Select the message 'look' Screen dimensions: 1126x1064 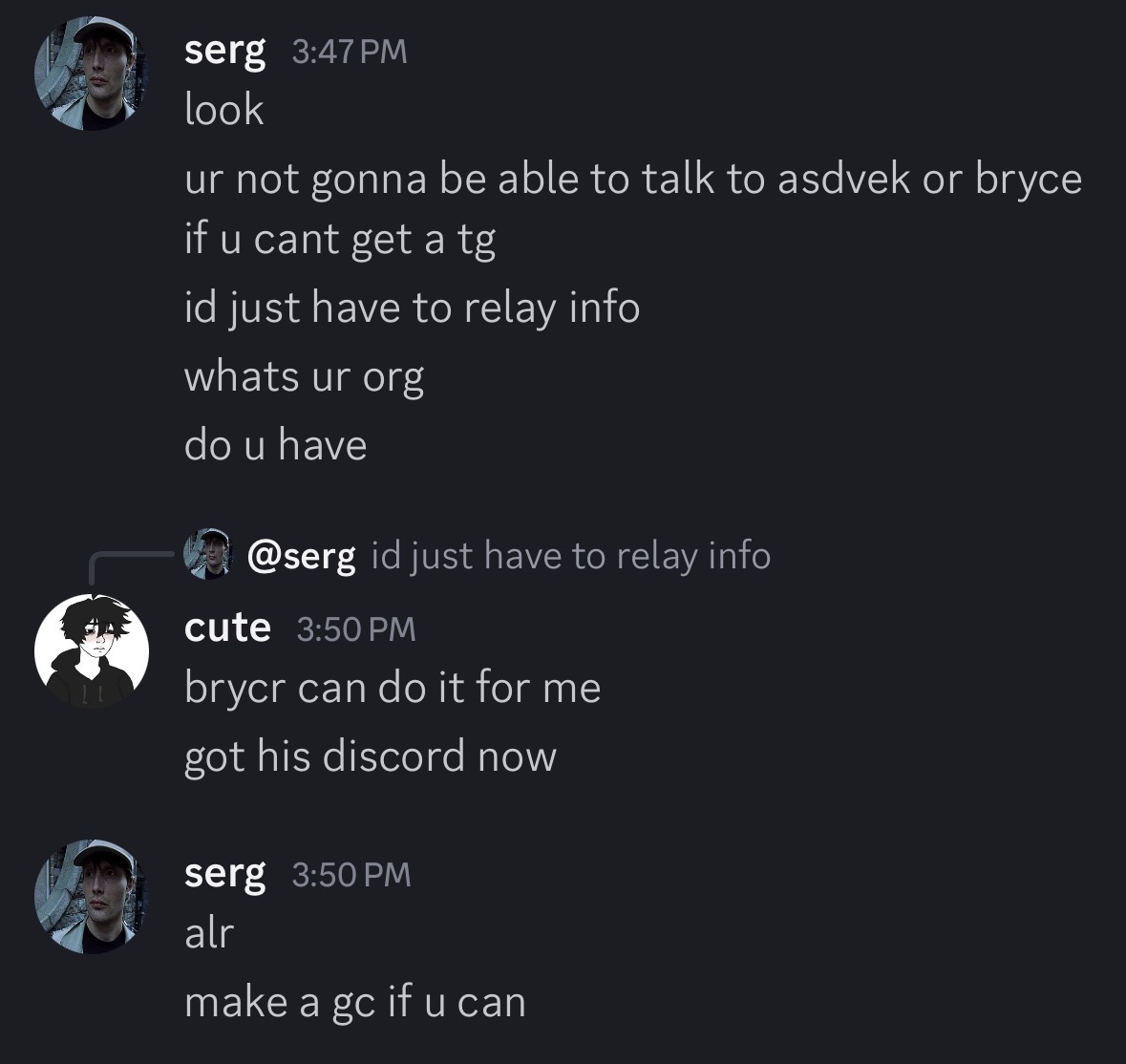coord(224,110)
